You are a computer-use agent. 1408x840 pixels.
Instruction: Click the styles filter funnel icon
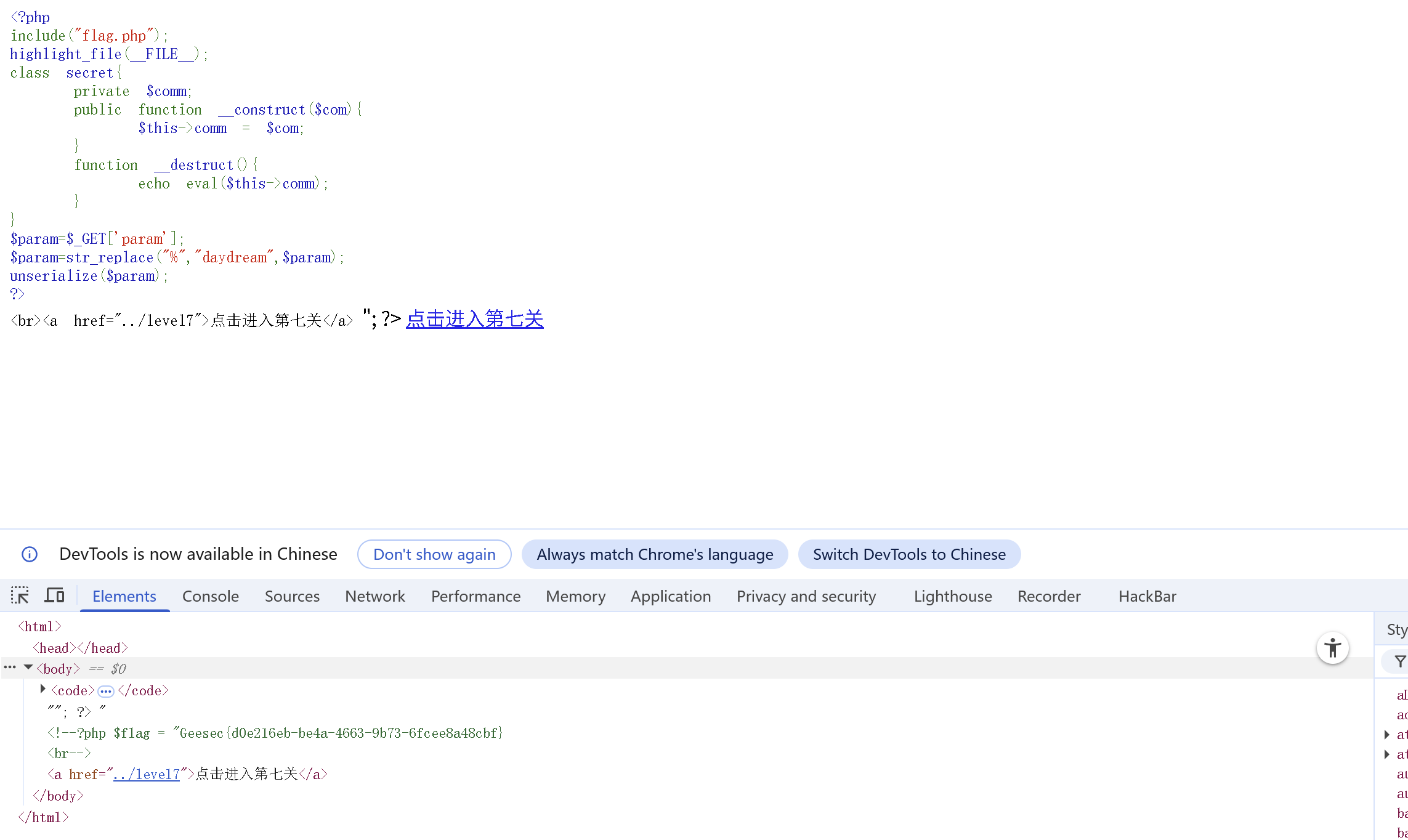tap(1400, 661)
